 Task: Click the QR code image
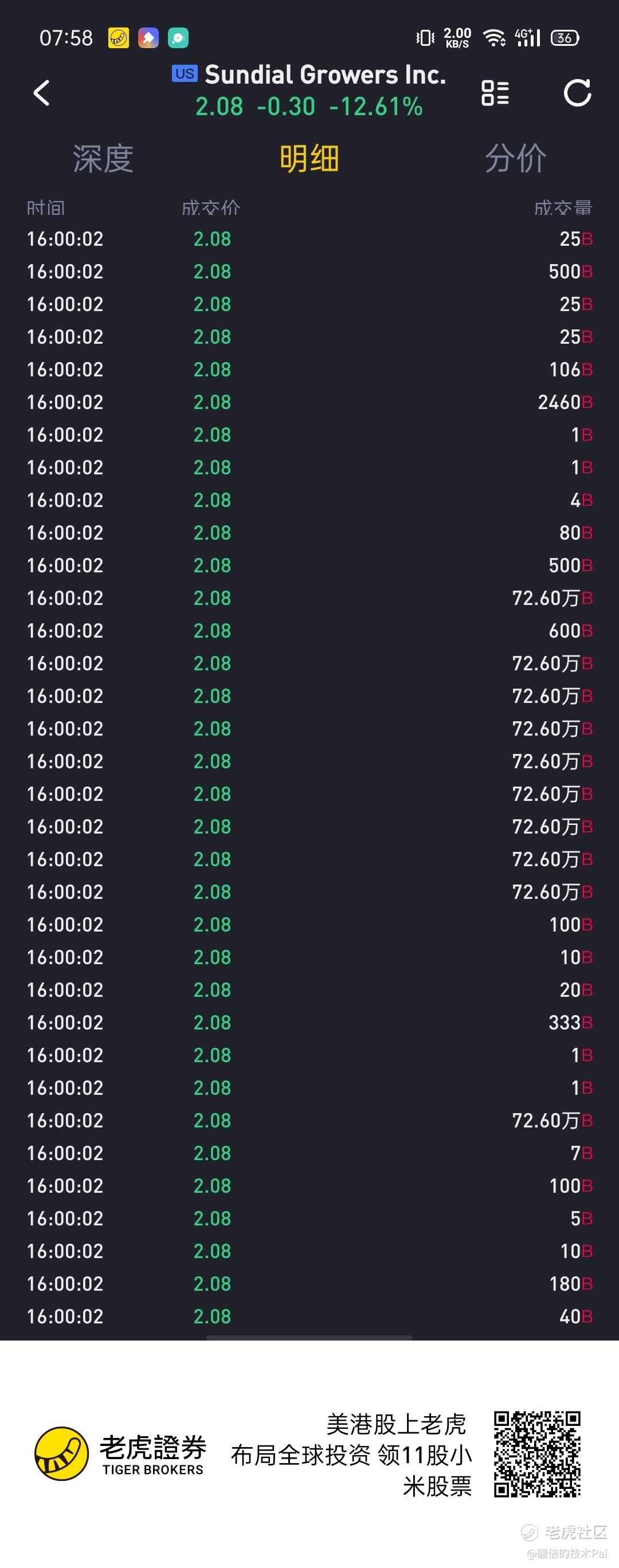[536, 1454]
